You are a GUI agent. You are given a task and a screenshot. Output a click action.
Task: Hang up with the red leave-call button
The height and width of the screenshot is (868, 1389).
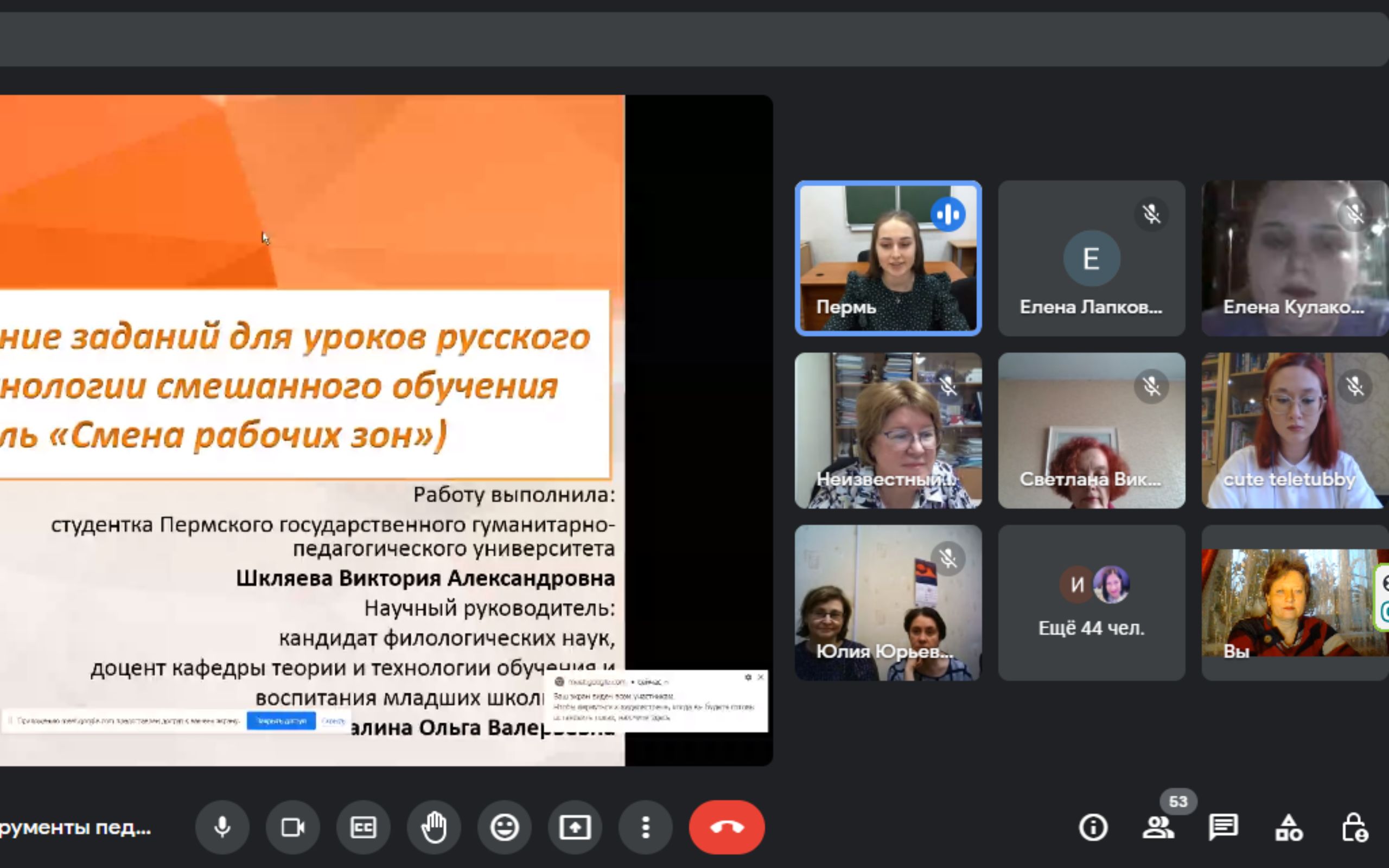pos(727,827)
